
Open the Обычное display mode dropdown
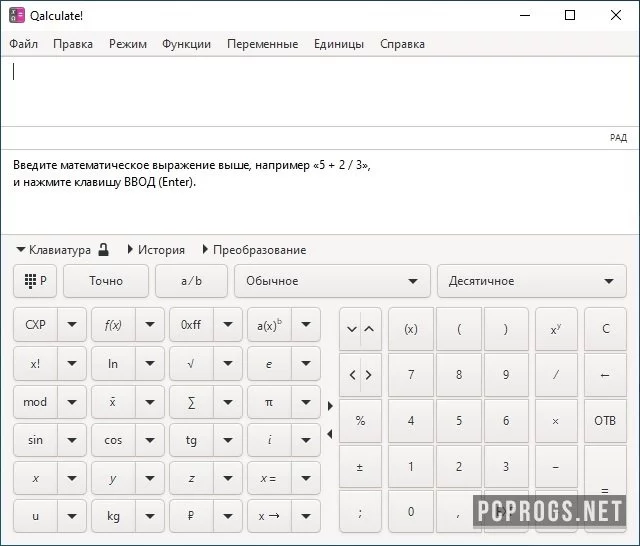332,281
